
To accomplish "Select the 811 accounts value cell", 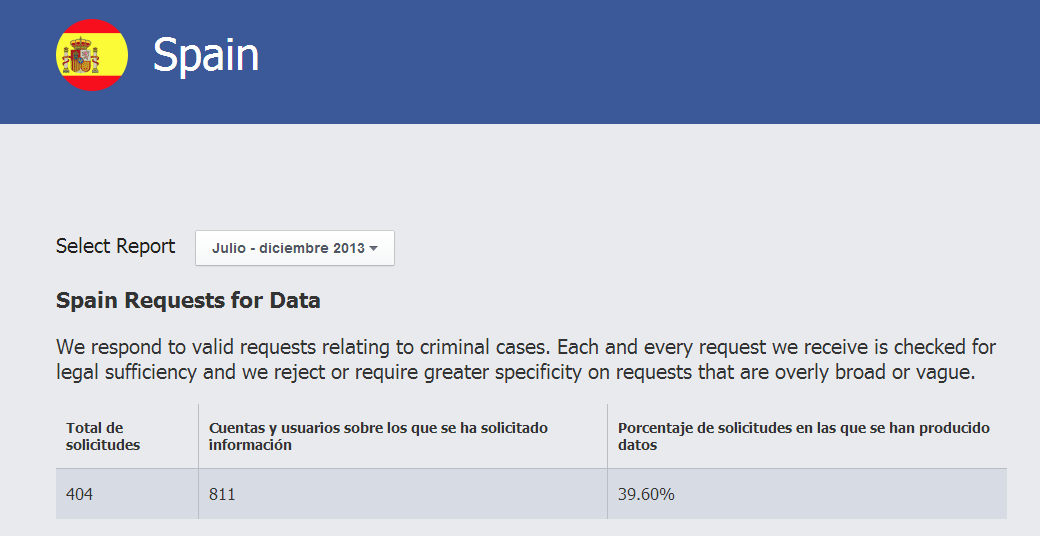I will coord(403,494).
